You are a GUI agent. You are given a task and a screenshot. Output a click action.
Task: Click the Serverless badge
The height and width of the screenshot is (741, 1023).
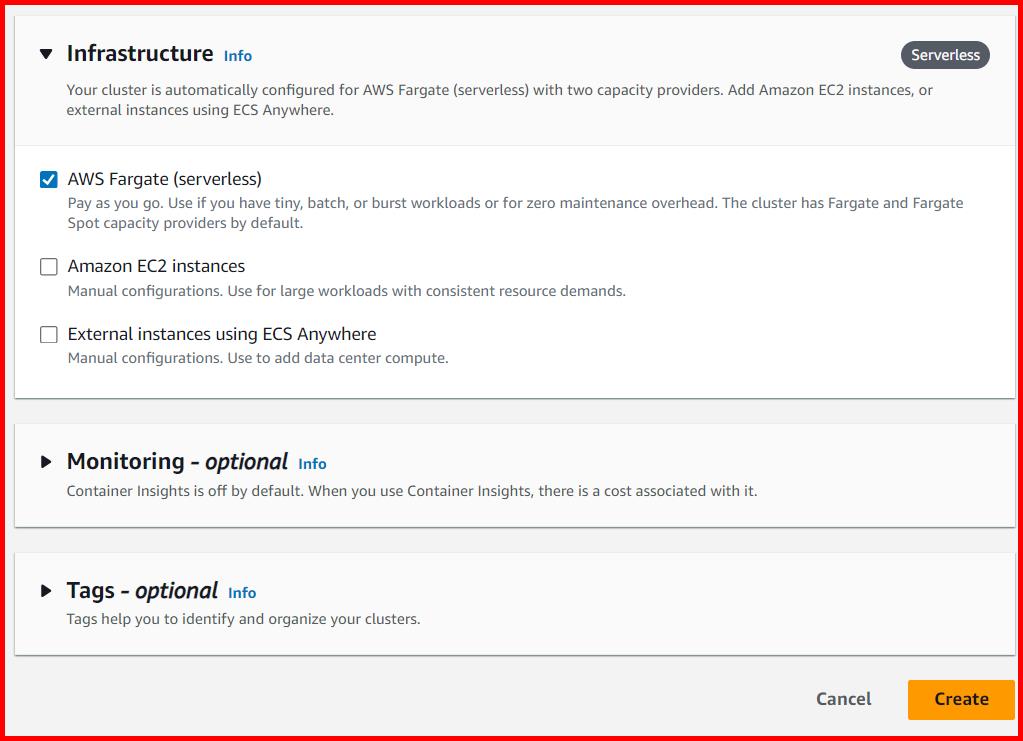(944, 55)
